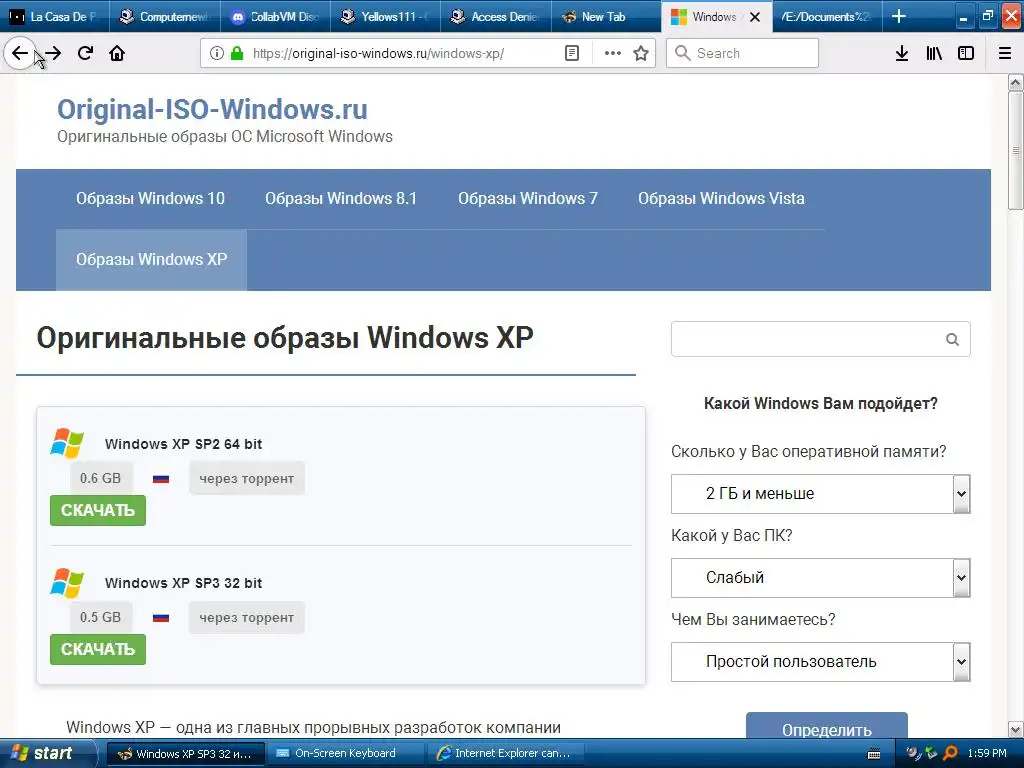Screen dimensions: 1024x768
Task: Click the orange magnifier tray icon
Action: point(950,753)
